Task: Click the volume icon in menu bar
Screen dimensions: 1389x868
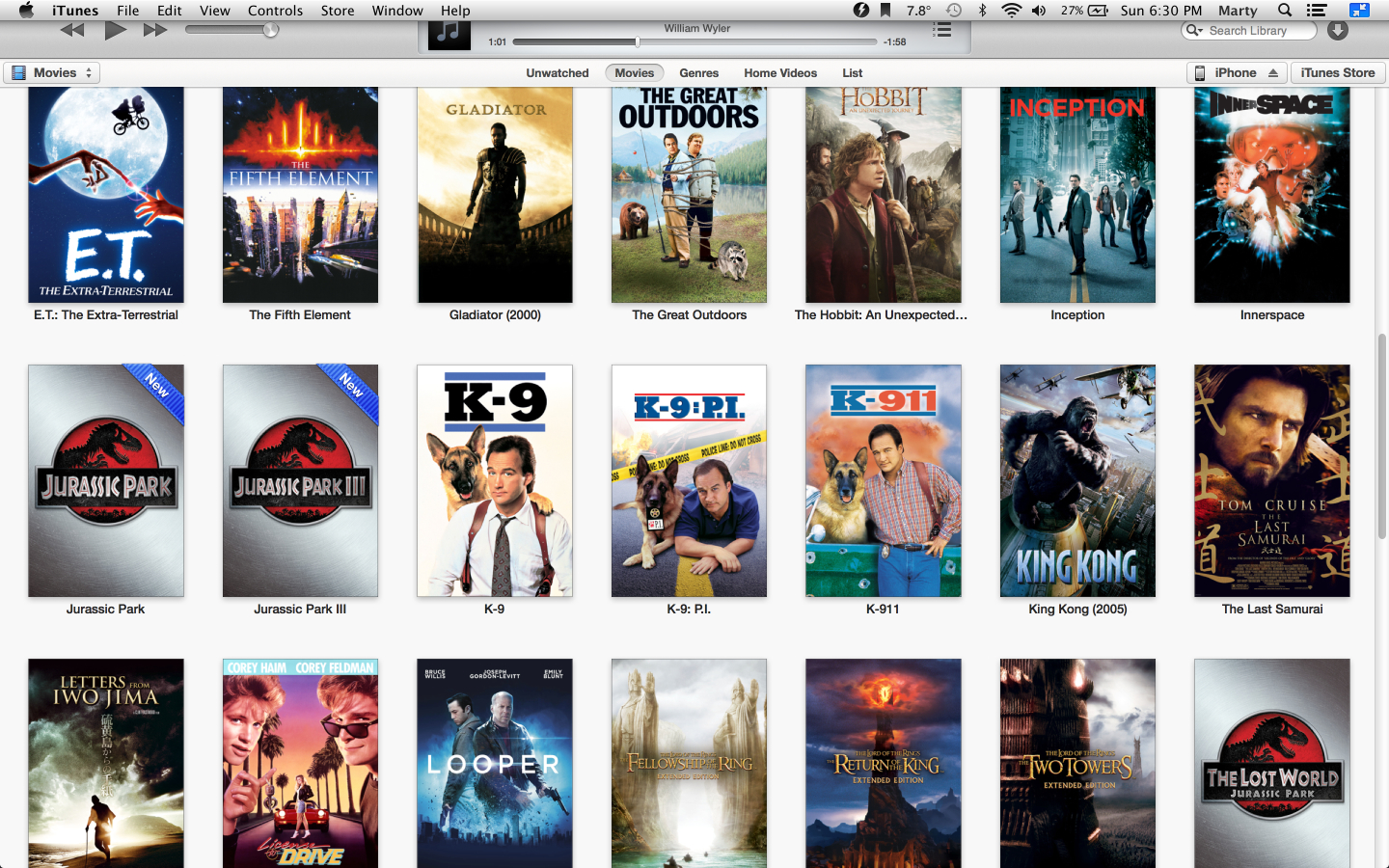Action: coord(1039,11)
